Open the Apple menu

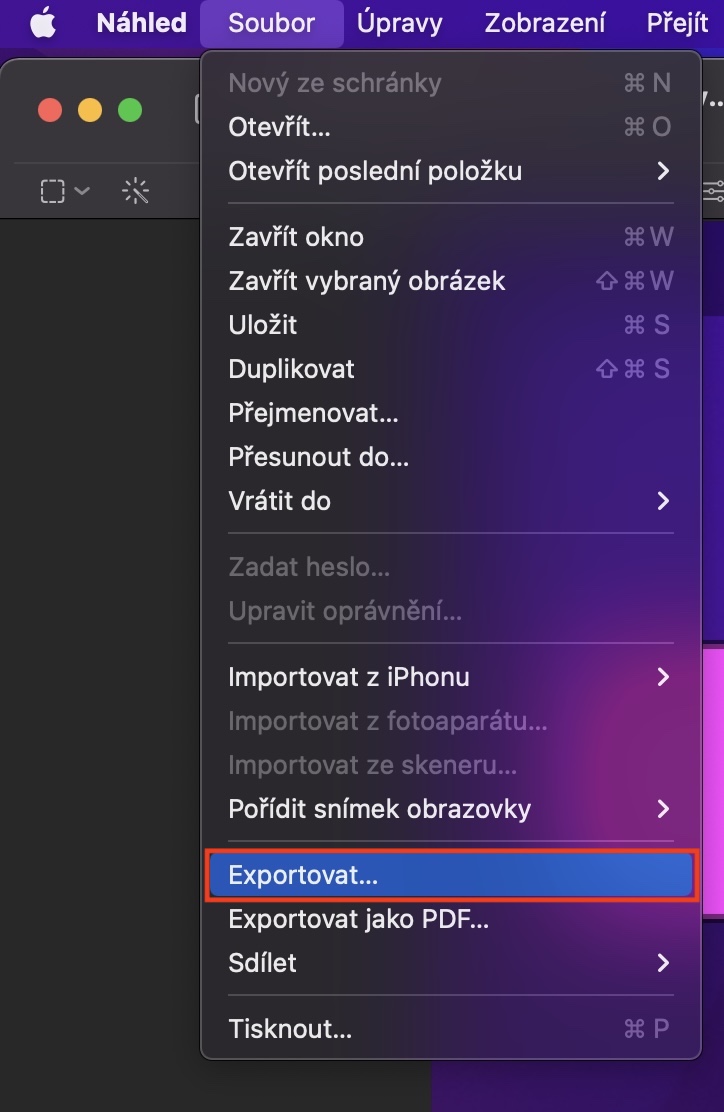tap(42, 23)
